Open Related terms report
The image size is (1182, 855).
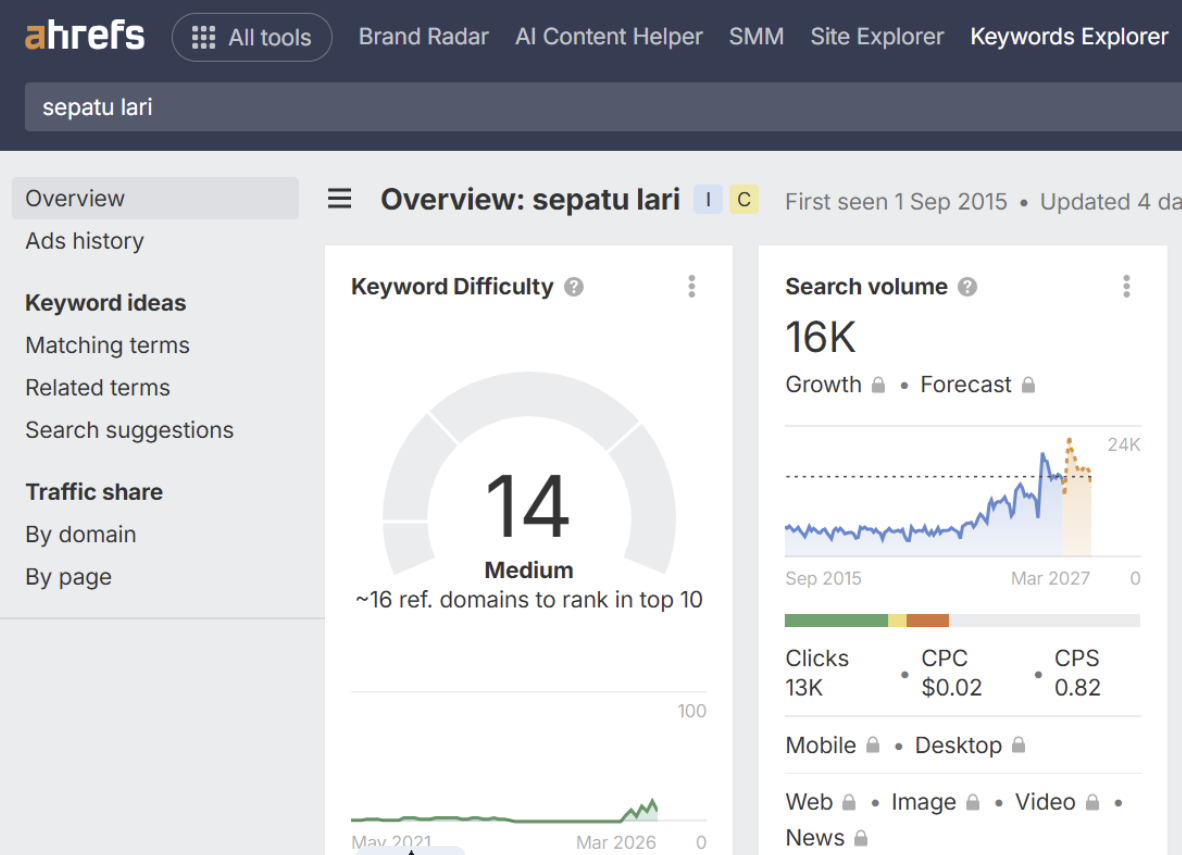coord(98,388)
